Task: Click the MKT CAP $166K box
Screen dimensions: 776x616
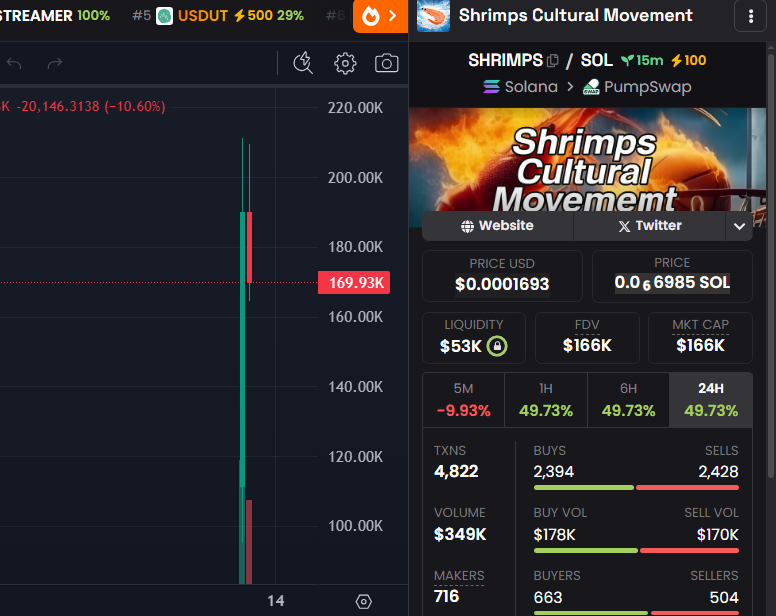Action: click(700, 338)
